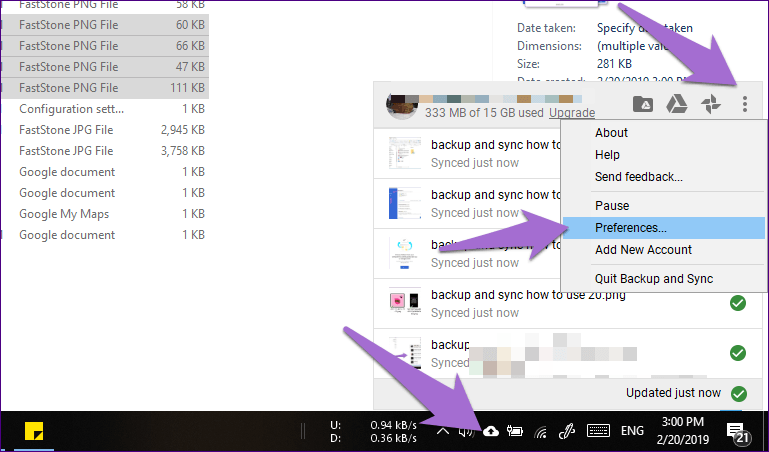Open the Google Drive folder icon
The width and height of the screenshot is (769, 452).
click(642, 104)
